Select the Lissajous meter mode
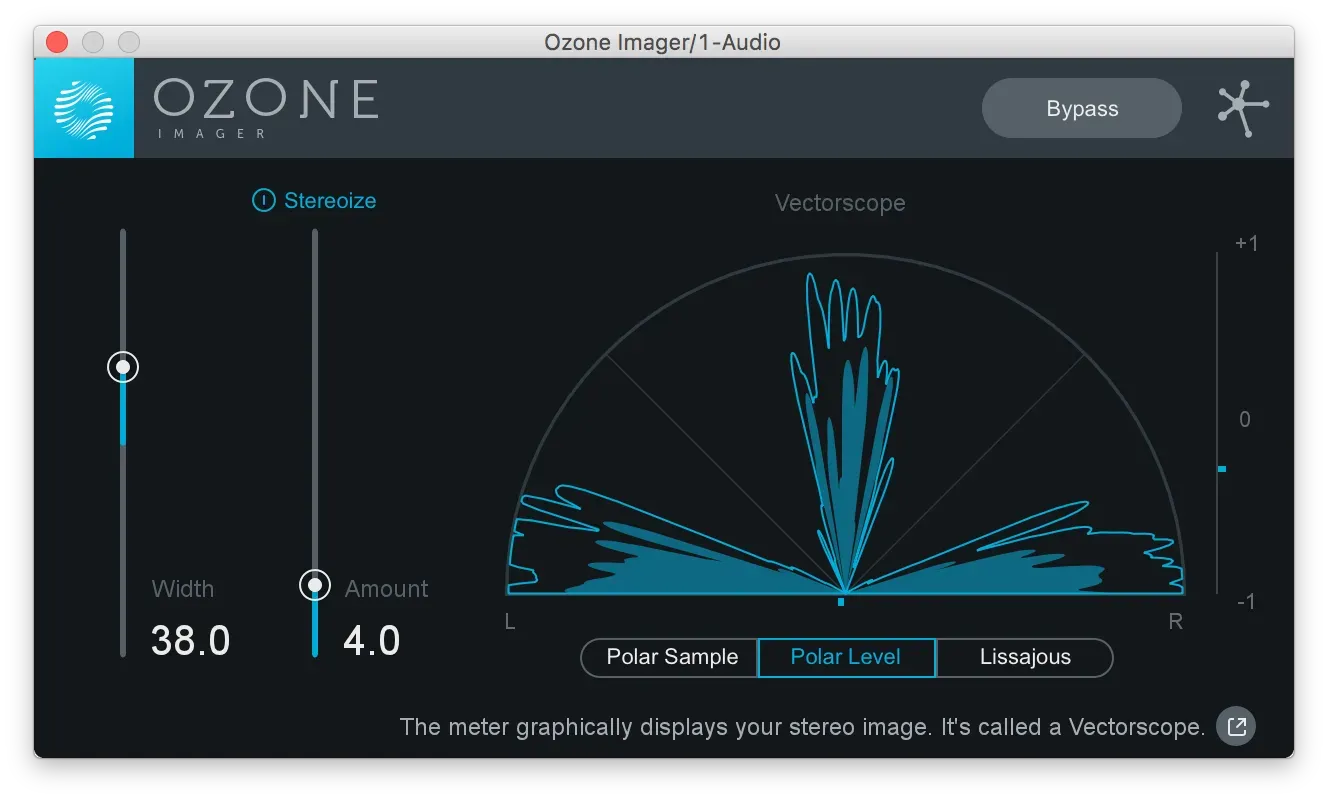The width and height of the screenshot is (1328, 800). click(1024, 657)
